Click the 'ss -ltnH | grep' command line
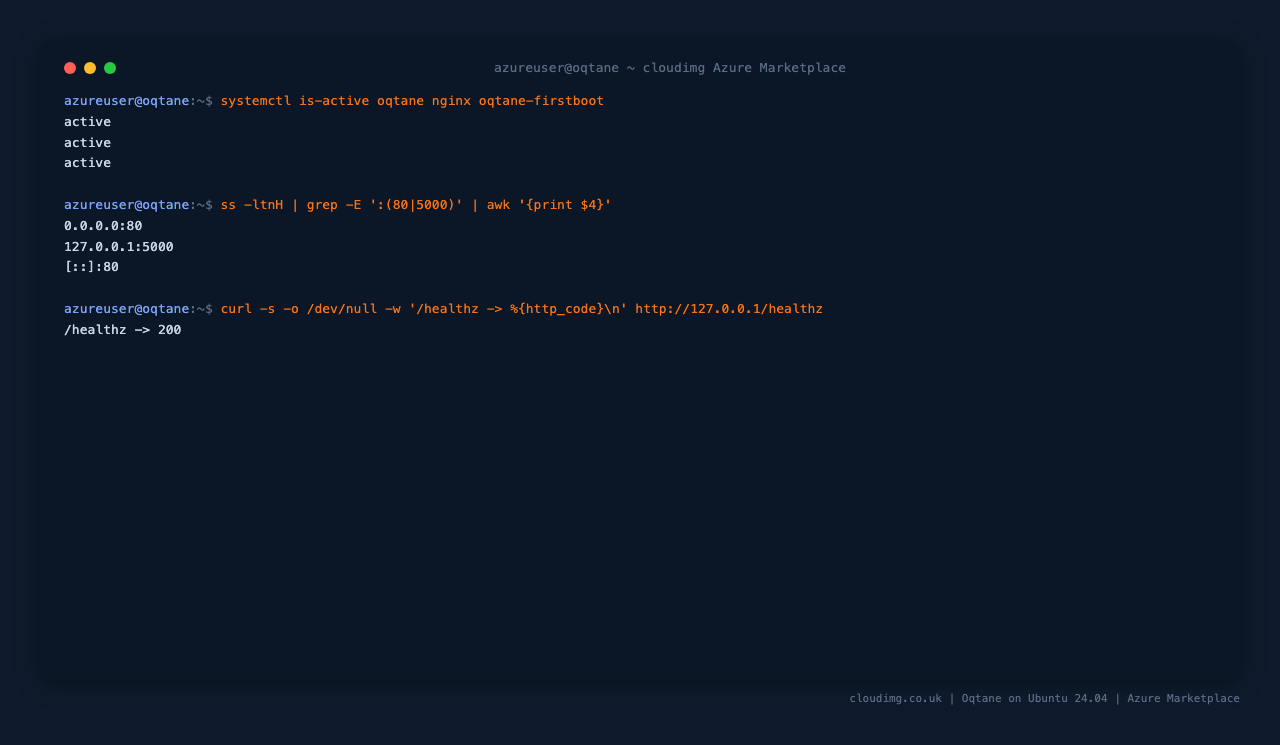 338,205
